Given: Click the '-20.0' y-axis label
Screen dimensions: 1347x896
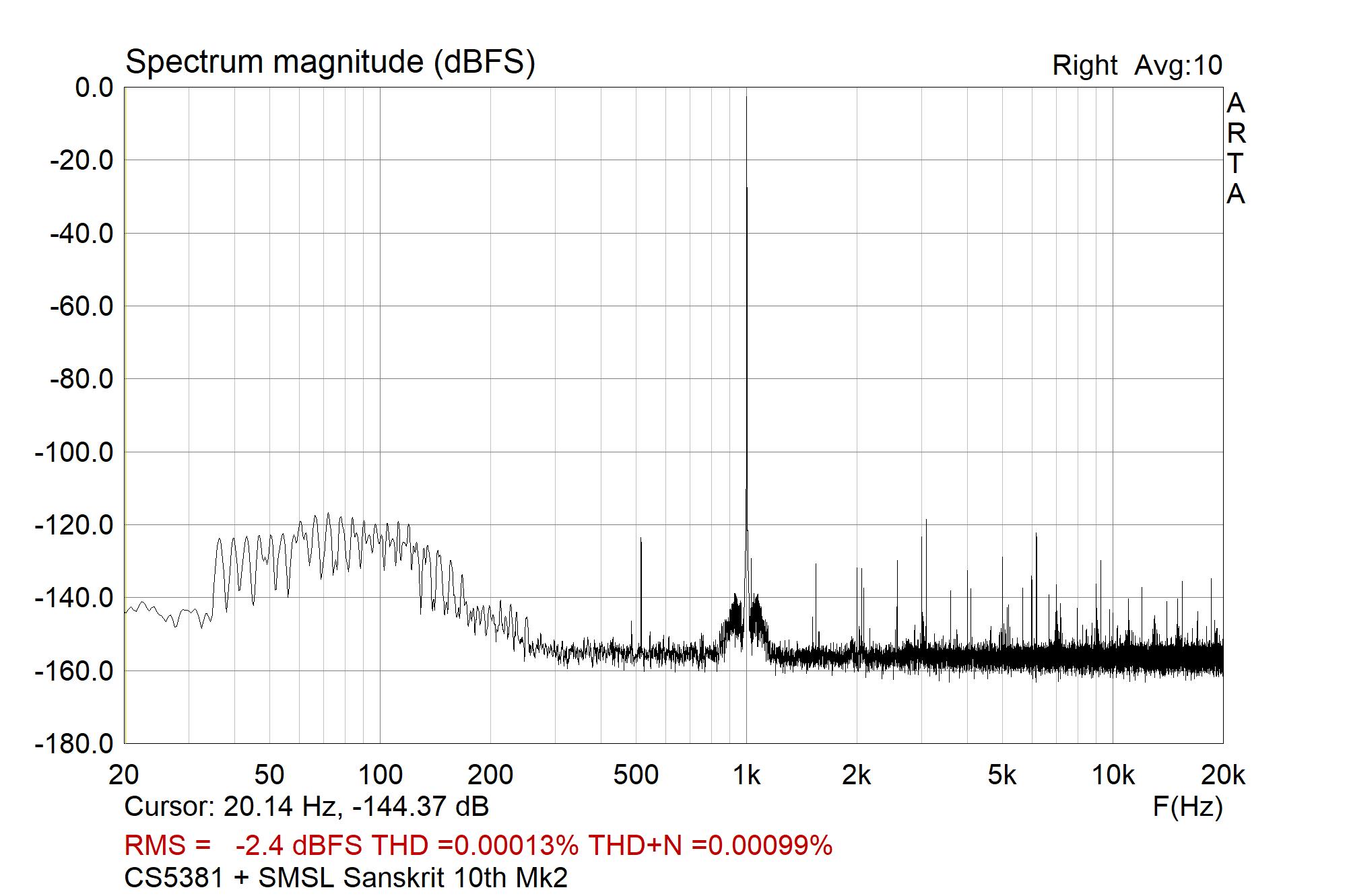Looking at the screenshot, I should click(82, 161).
